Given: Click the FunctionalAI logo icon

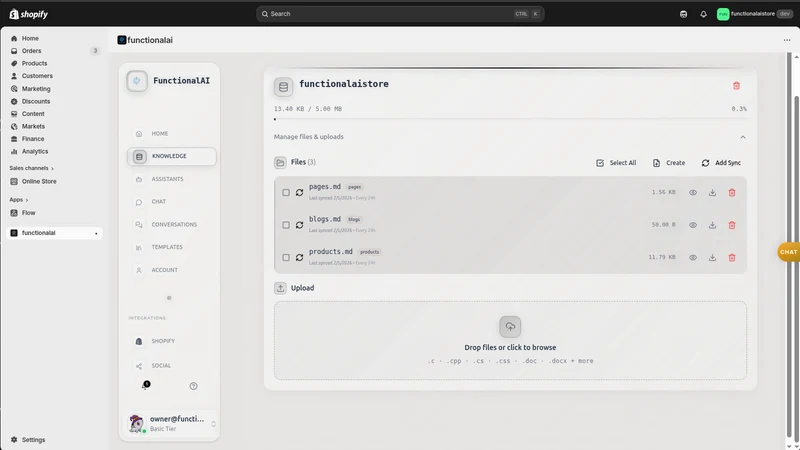Looking at the screenshot, I should (137, 81).
